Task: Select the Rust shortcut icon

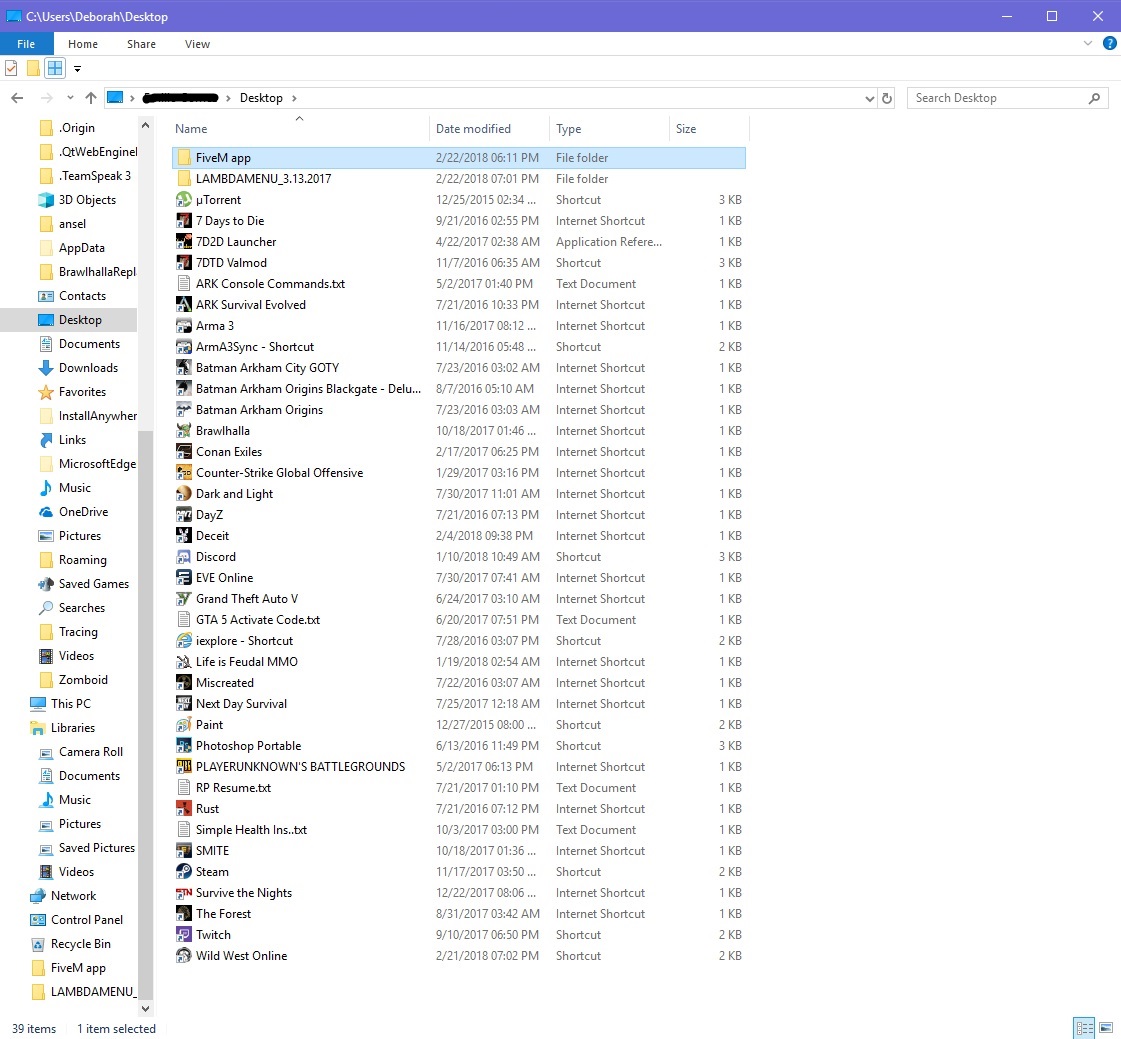Action: pyautogui.click(x=184, y=809)
